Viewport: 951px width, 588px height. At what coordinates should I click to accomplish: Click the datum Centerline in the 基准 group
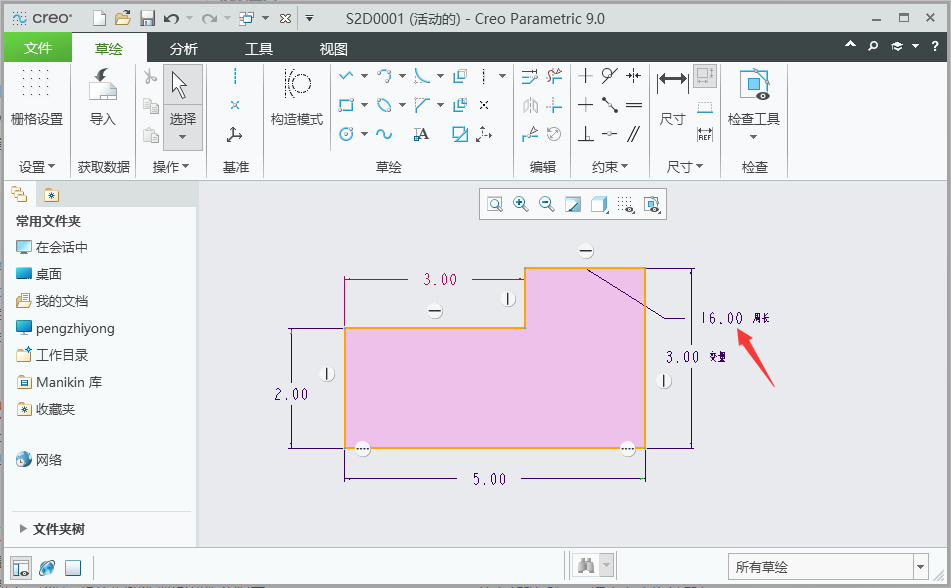235,76
